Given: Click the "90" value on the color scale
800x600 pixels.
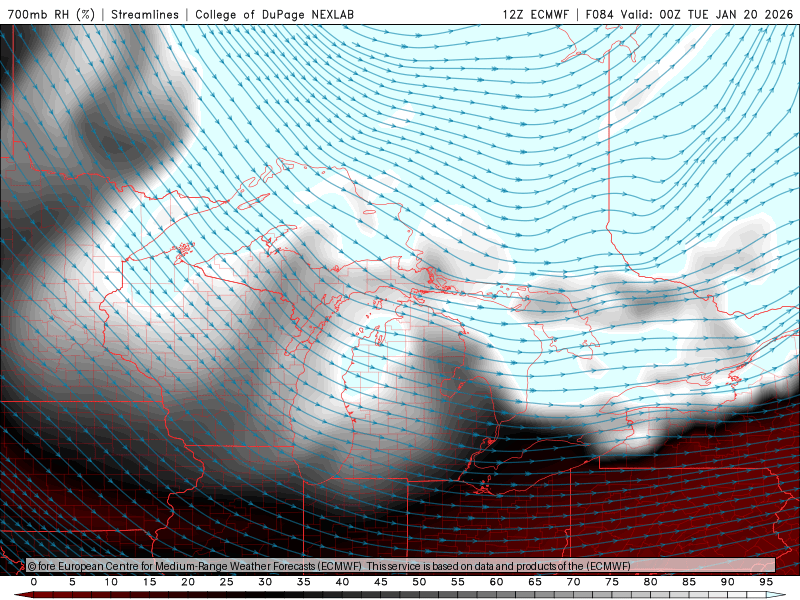Looking at the screenshot, I should pyautogui.click(x=728, y=582).
